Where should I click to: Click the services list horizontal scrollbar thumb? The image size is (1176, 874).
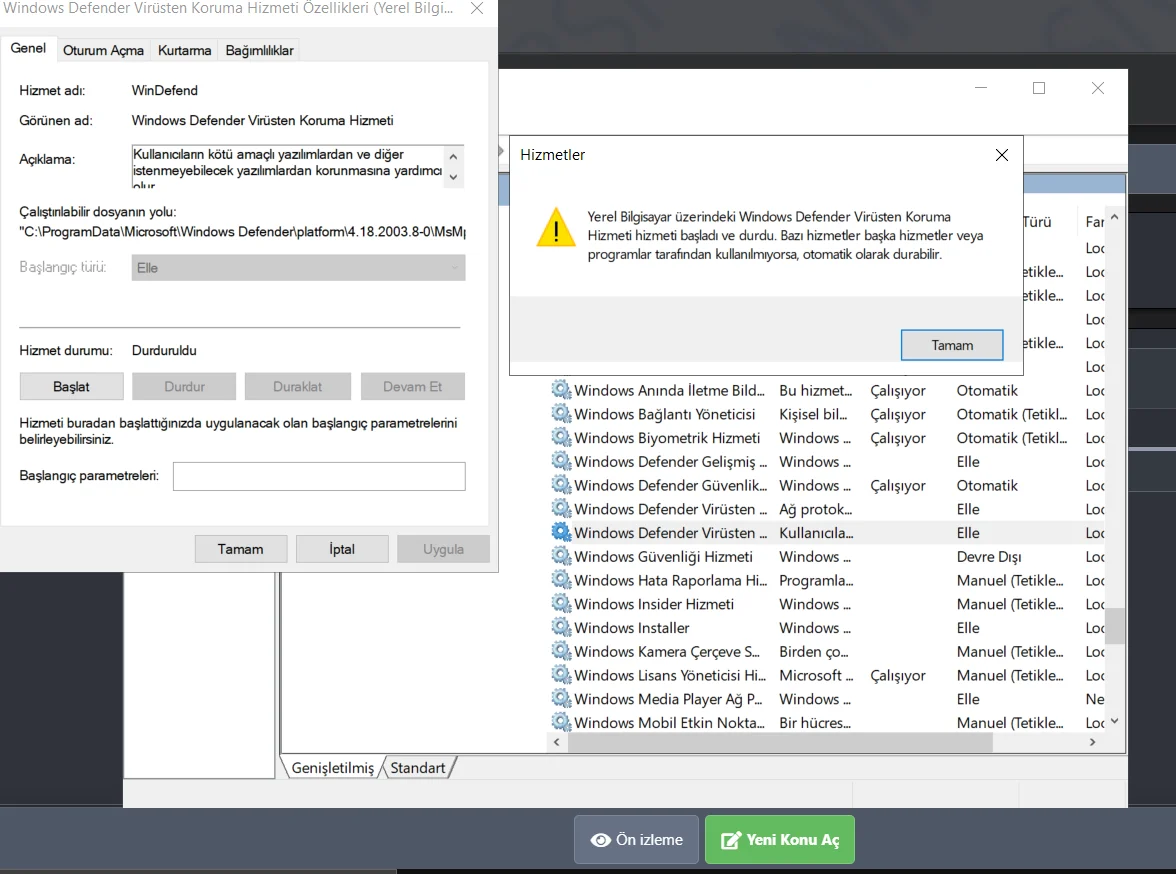coord(780,742)
